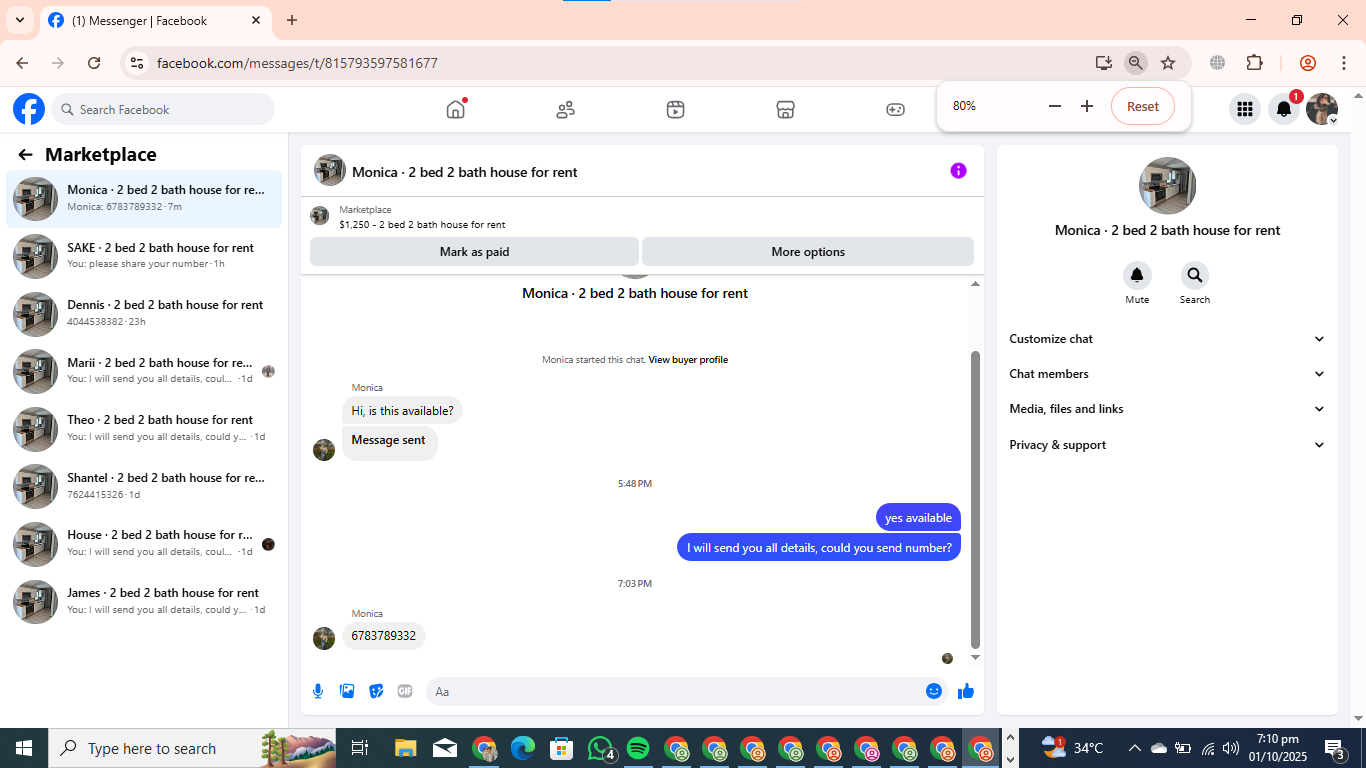Choose a GIF from the GIF icon
Image resolution: width=1366 pixels, height=768 pixels.
tap(405, 691)
